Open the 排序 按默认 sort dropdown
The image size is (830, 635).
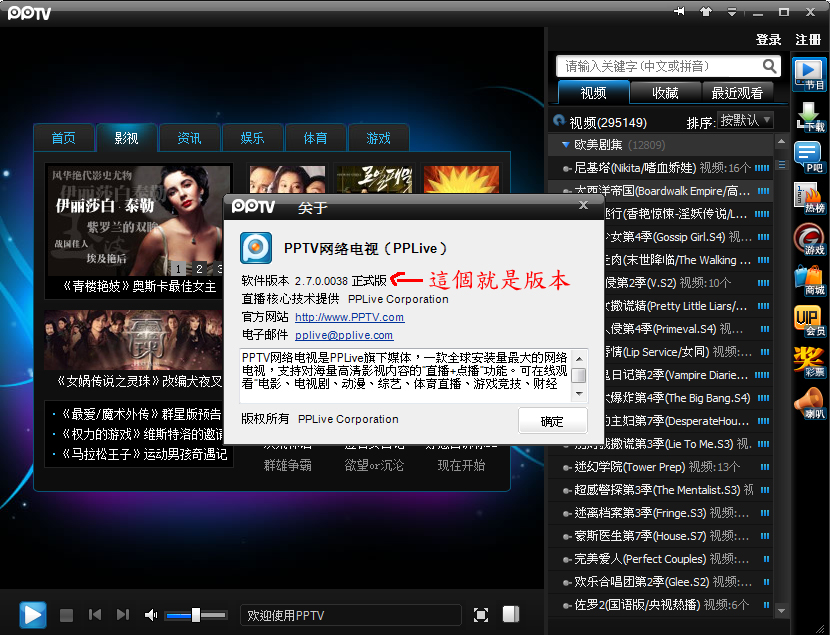point(745,120)
